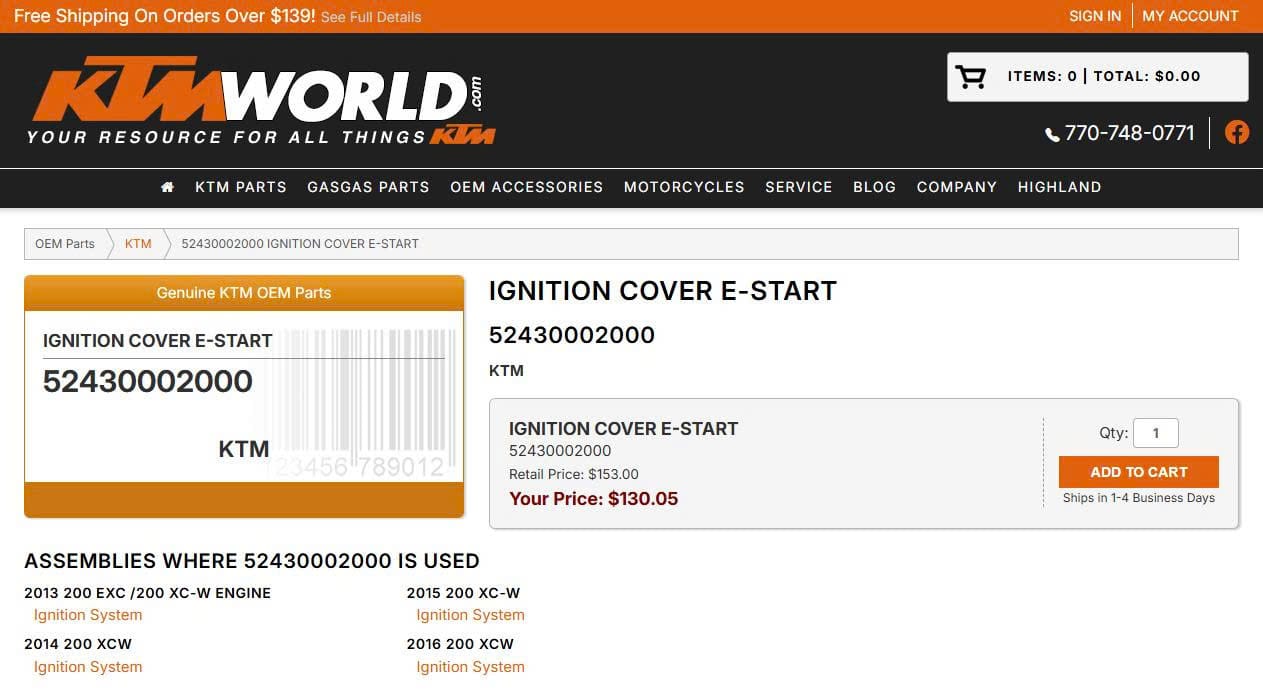Screen dimensions: 1263x697
Task: Click See Full Details shipping link
Action: (x=371, y=17)
